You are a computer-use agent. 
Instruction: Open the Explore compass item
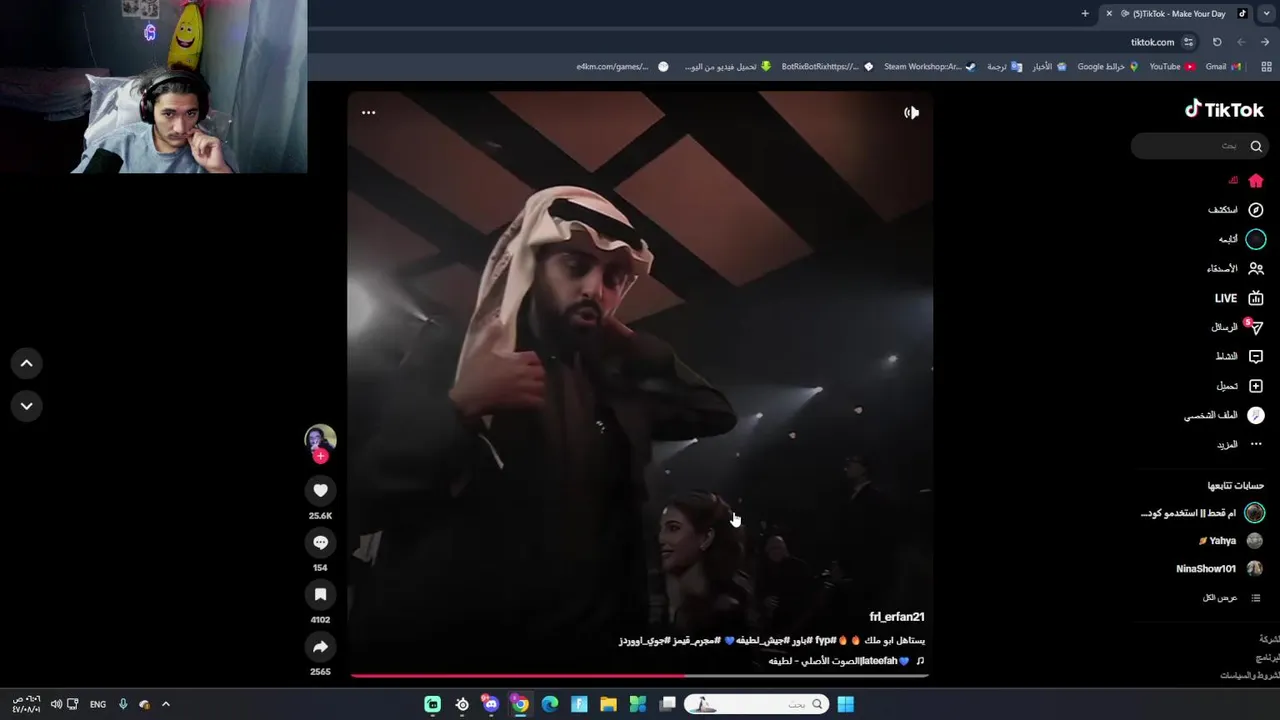click(1236, 210)
